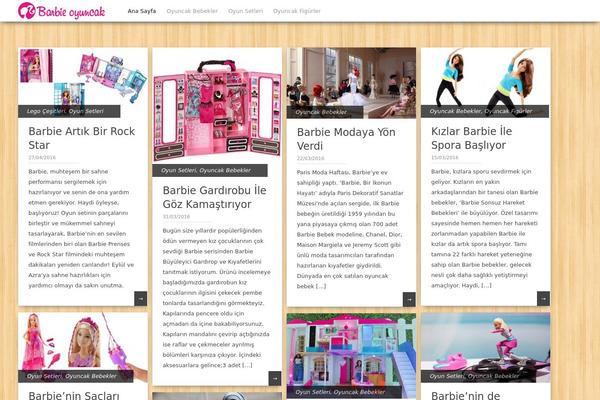Click Oyun Setleri category on Gardırobu card

[179, 170]
